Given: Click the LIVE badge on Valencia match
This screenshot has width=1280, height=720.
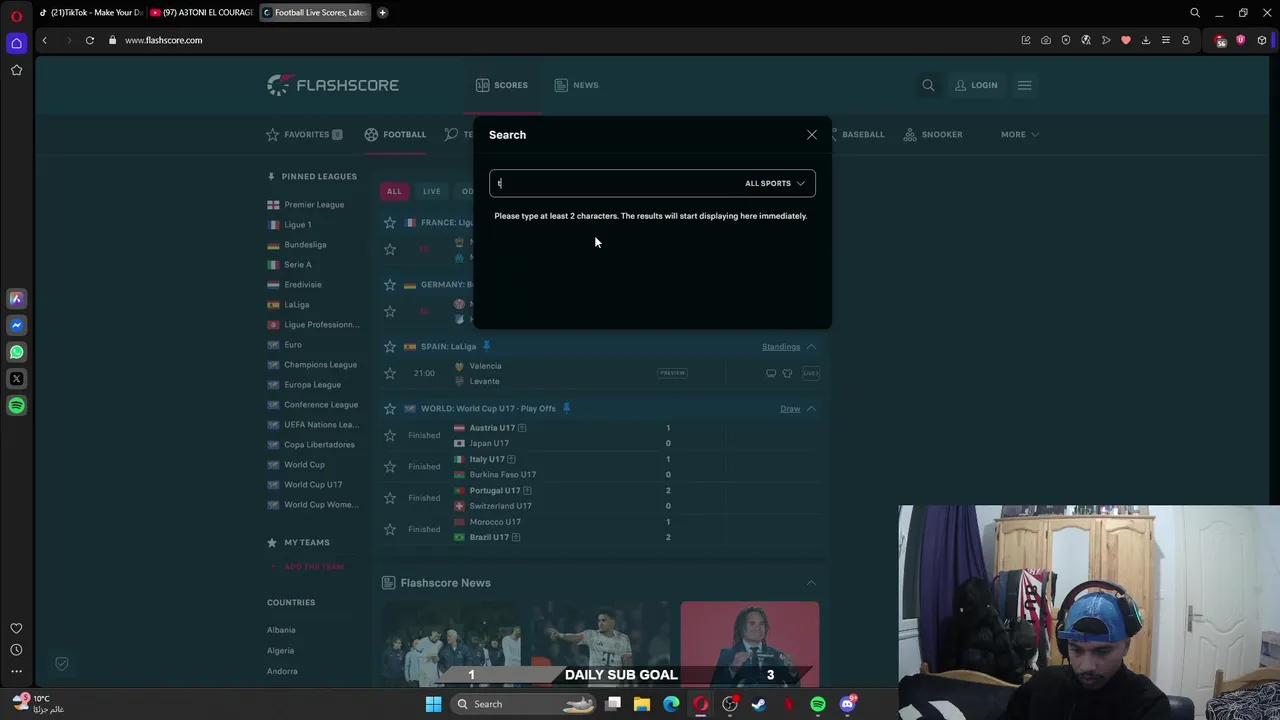Looking at the screenshot, I should point(811,373).
